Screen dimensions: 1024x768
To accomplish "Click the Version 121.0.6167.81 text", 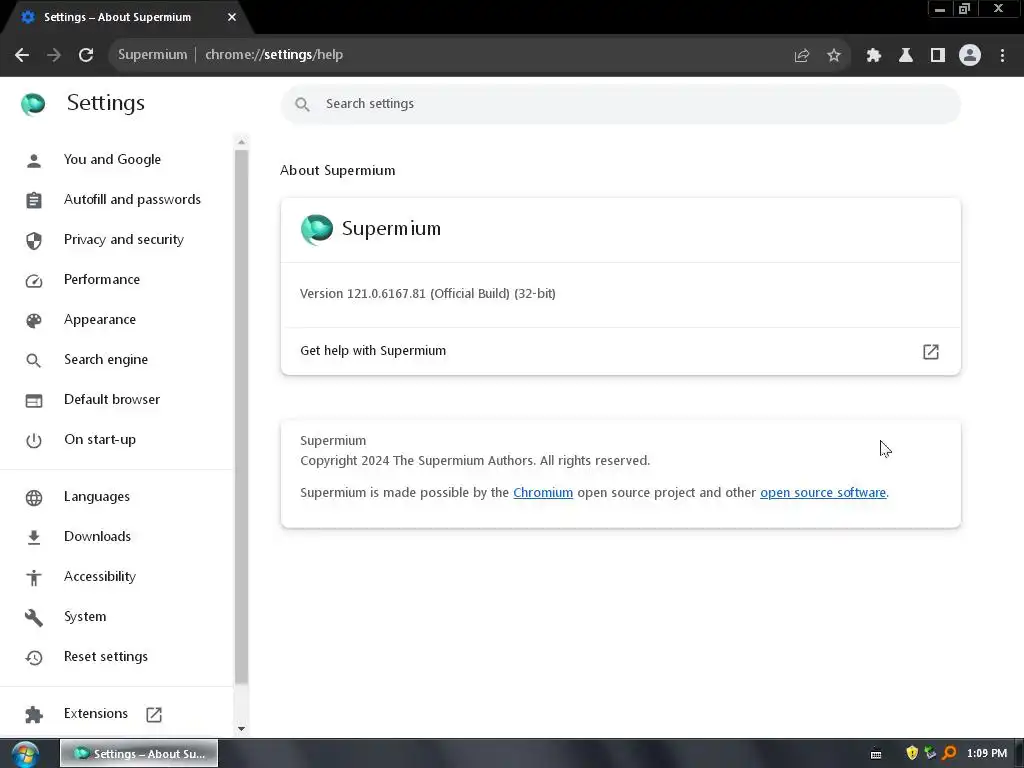I will 428,294.
